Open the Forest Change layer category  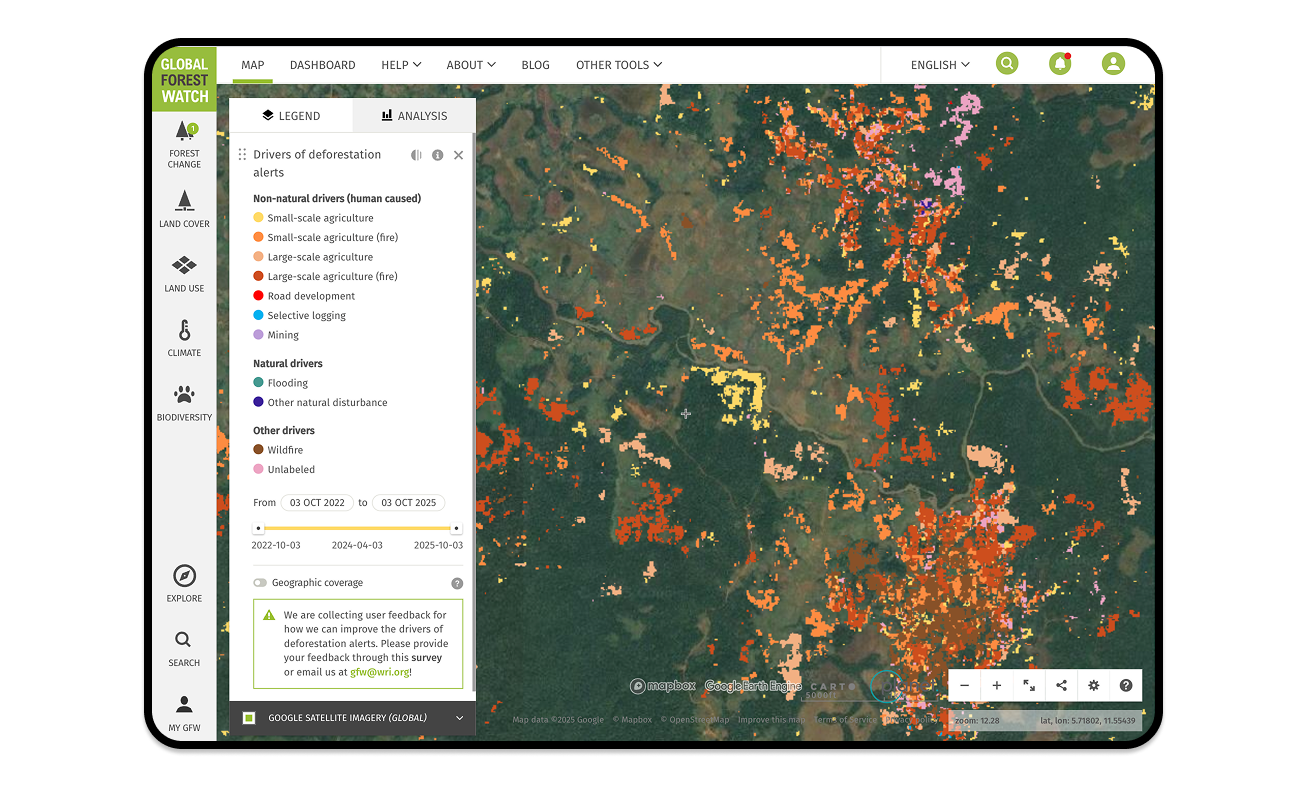pos(184,143)
